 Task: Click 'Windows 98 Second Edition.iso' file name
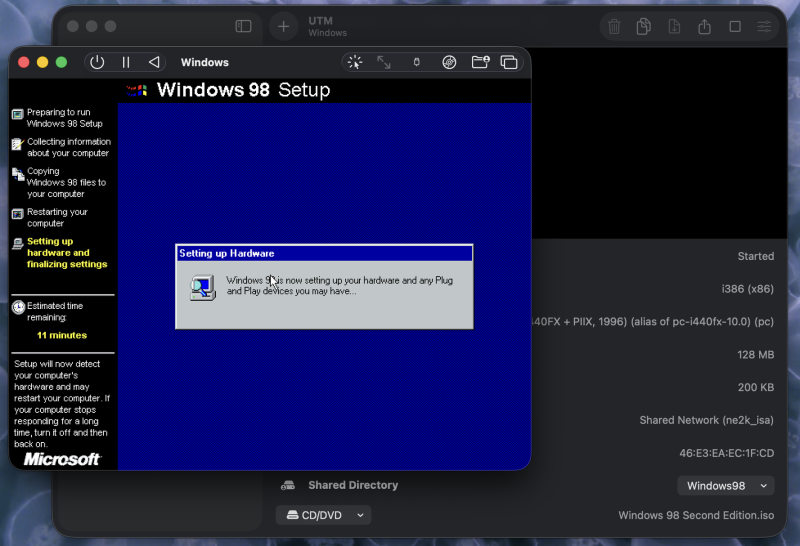[696, 515]
